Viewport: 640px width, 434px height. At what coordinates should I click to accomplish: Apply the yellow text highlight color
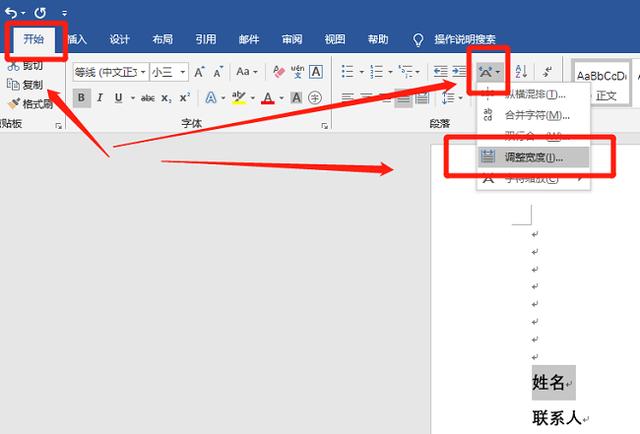(x=239, y=98)
